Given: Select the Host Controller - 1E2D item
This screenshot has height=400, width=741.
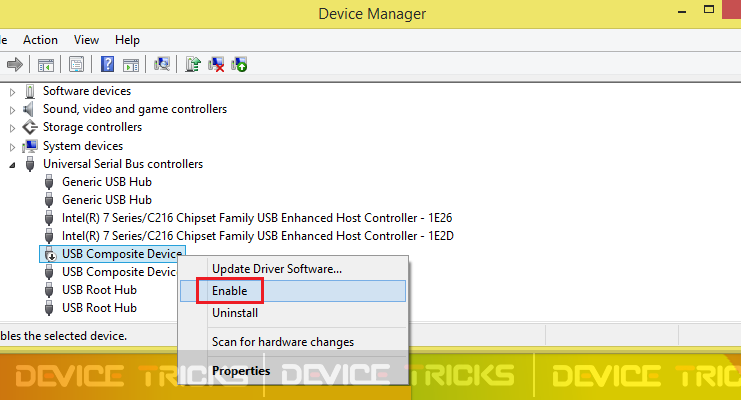Looking at the screenshot, I should [258, 236].
